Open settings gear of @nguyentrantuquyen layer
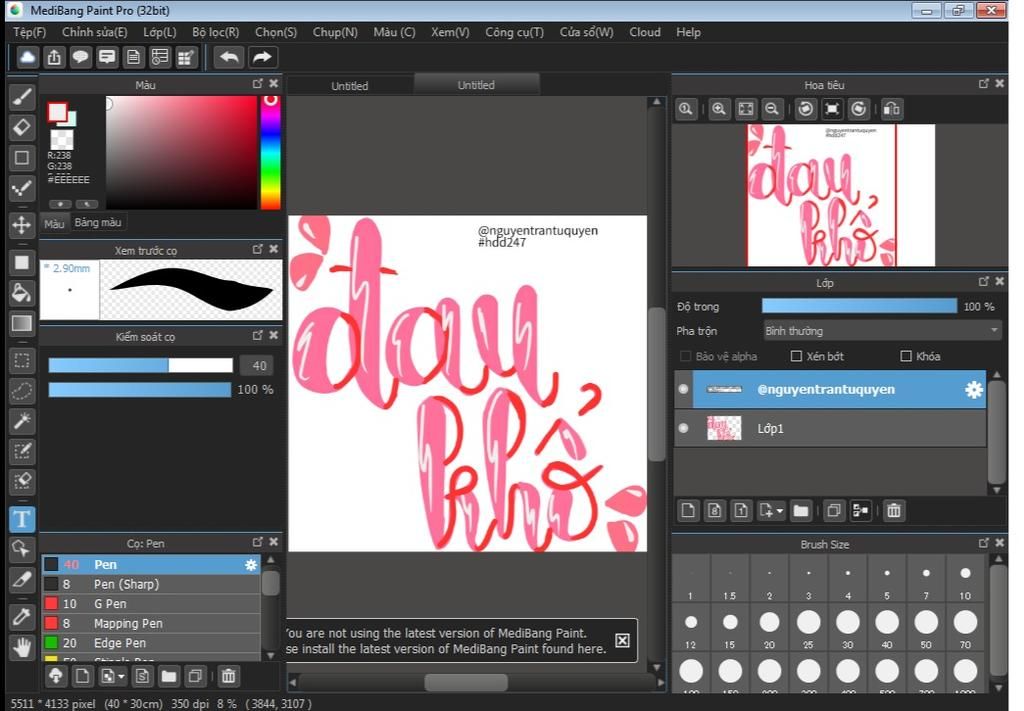The width and height of the screenshot is (1024, 711). tap(974, 390)
